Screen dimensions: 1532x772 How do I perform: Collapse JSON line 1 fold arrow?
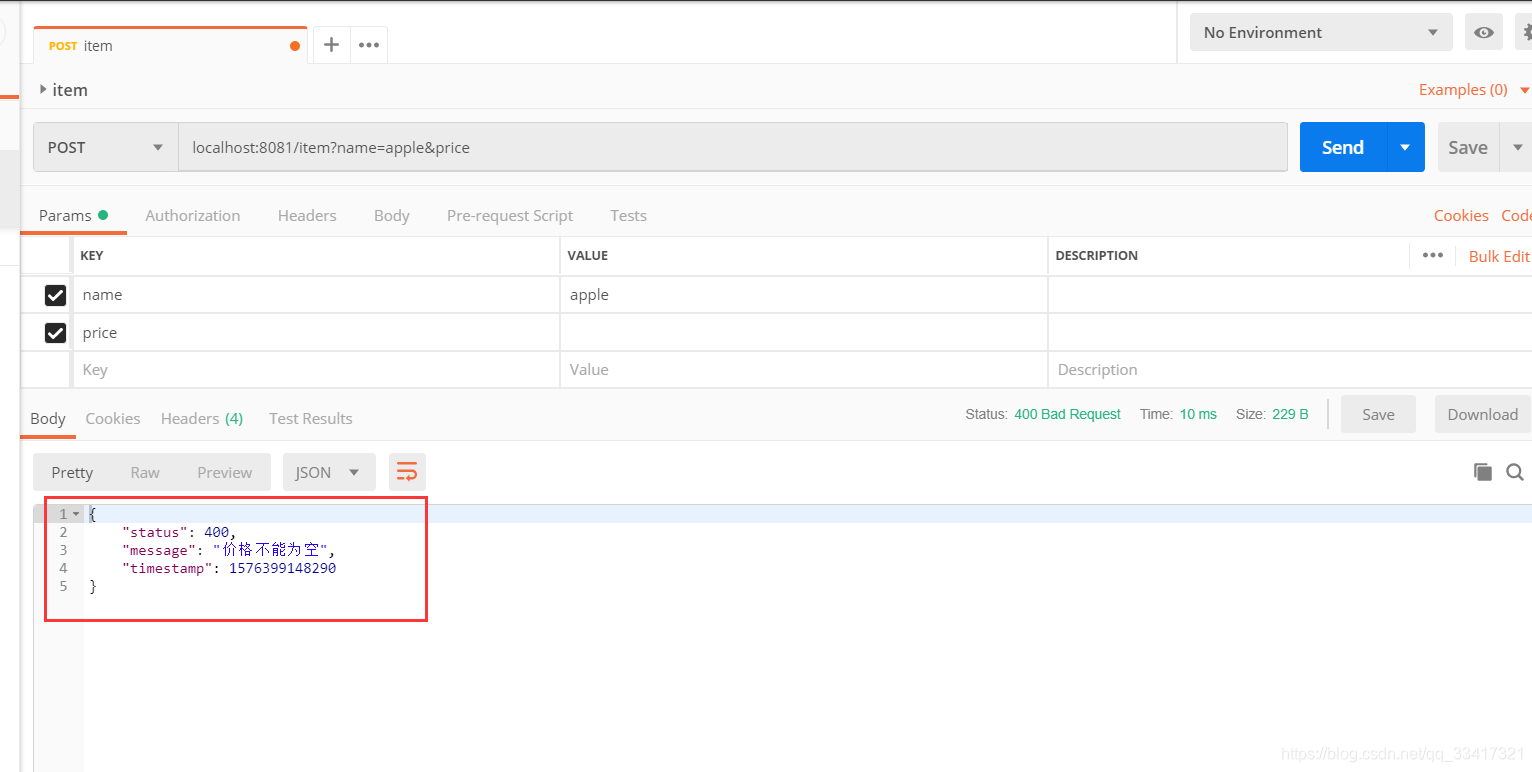(x=76, y=514)
